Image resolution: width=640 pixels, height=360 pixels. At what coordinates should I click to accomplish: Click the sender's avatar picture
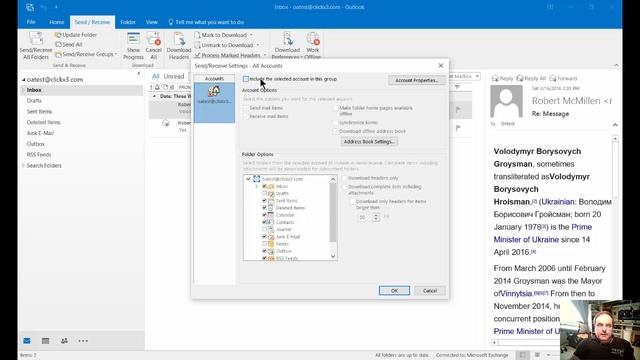506,102
